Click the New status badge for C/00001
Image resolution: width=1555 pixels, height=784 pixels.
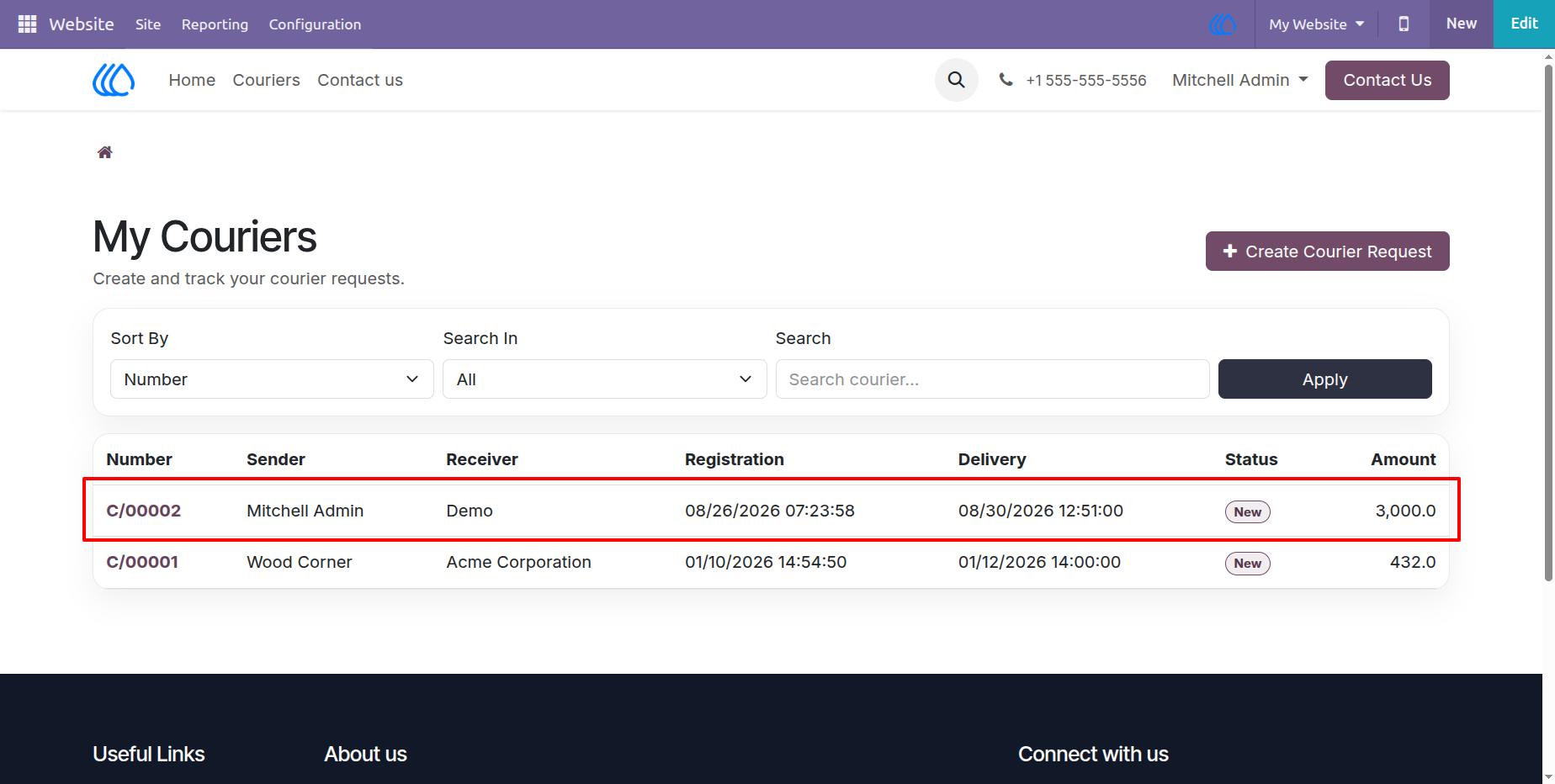click(x=1247, y=563)
